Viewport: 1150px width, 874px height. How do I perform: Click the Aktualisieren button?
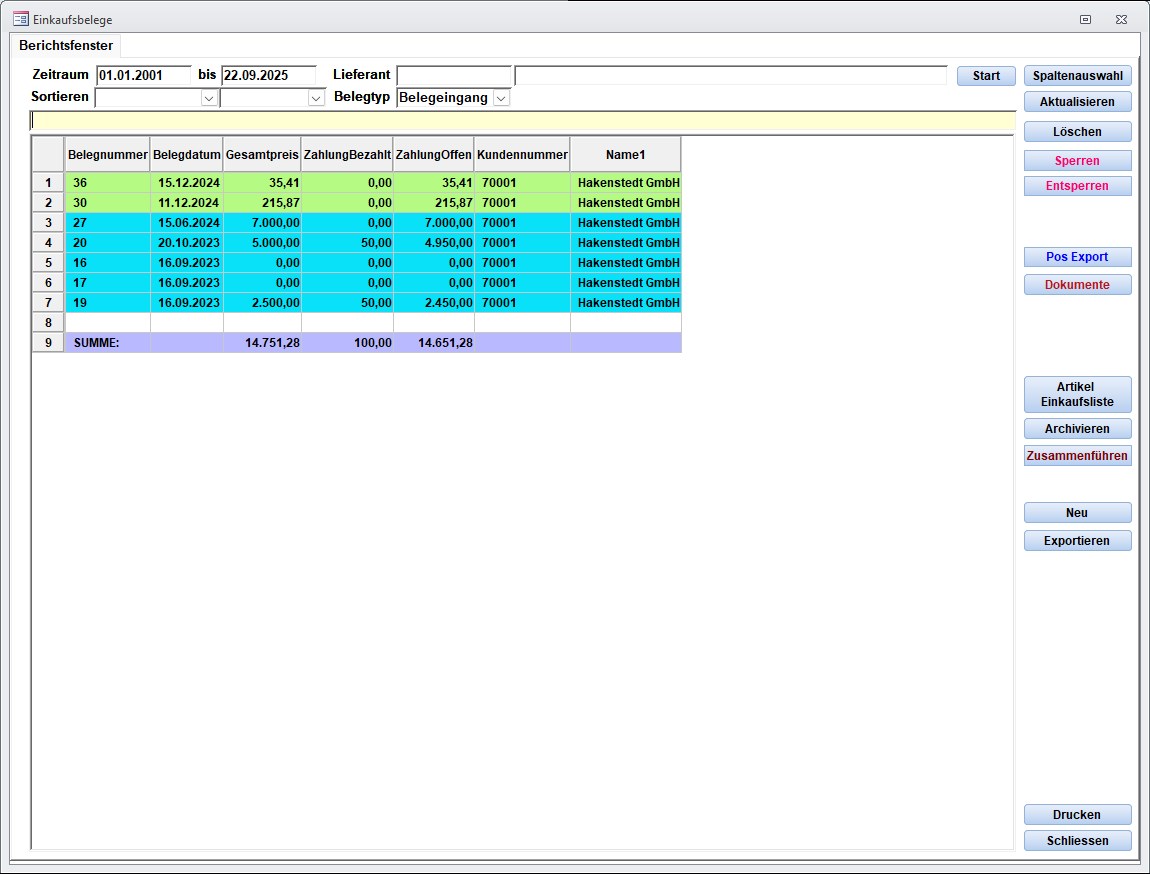[x=1077, y=102]
